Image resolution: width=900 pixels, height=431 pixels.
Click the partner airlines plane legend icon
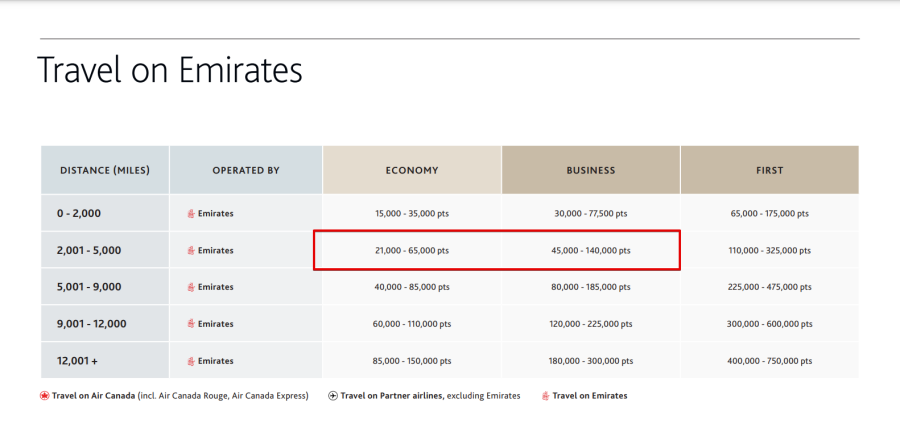coord(333,395)
